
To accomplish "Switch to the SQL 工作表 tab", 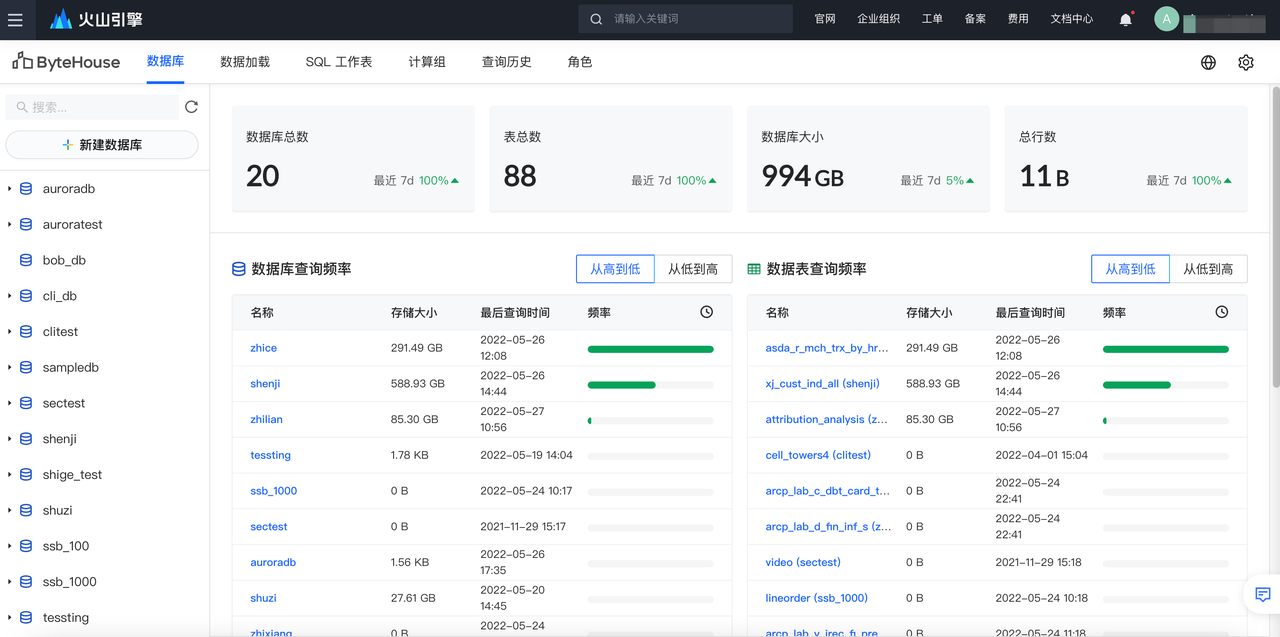I will (339, 62).
